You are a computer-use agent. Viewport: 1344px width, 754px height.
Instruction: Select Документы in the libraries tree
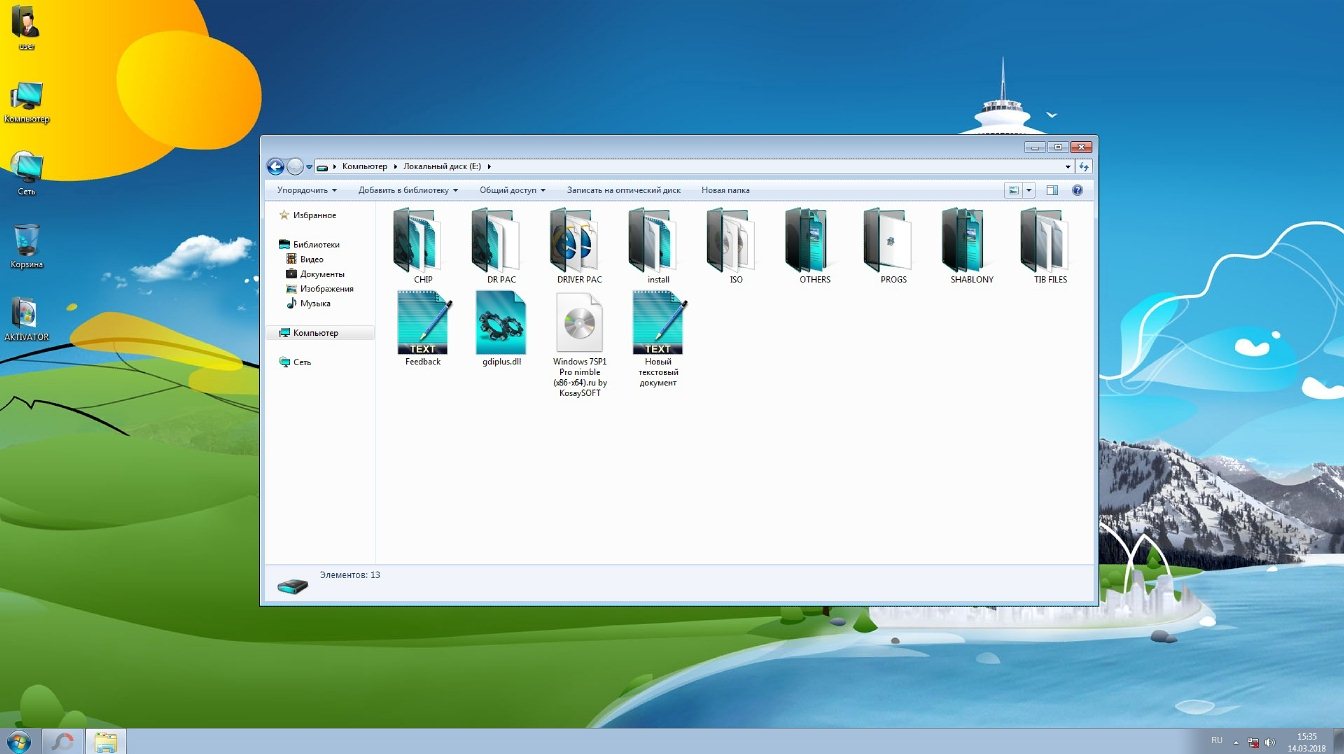322,274
